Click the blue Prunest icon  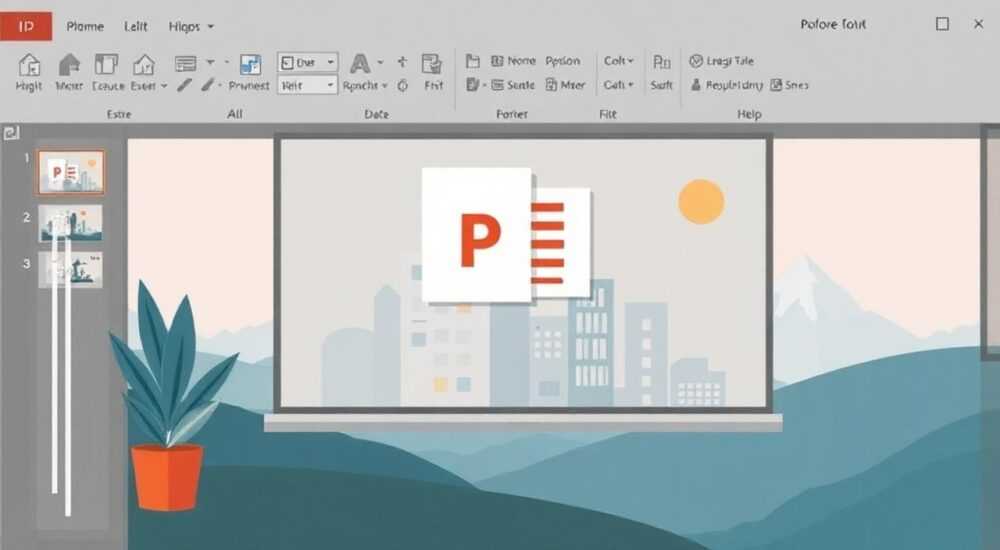pos(250,64)
